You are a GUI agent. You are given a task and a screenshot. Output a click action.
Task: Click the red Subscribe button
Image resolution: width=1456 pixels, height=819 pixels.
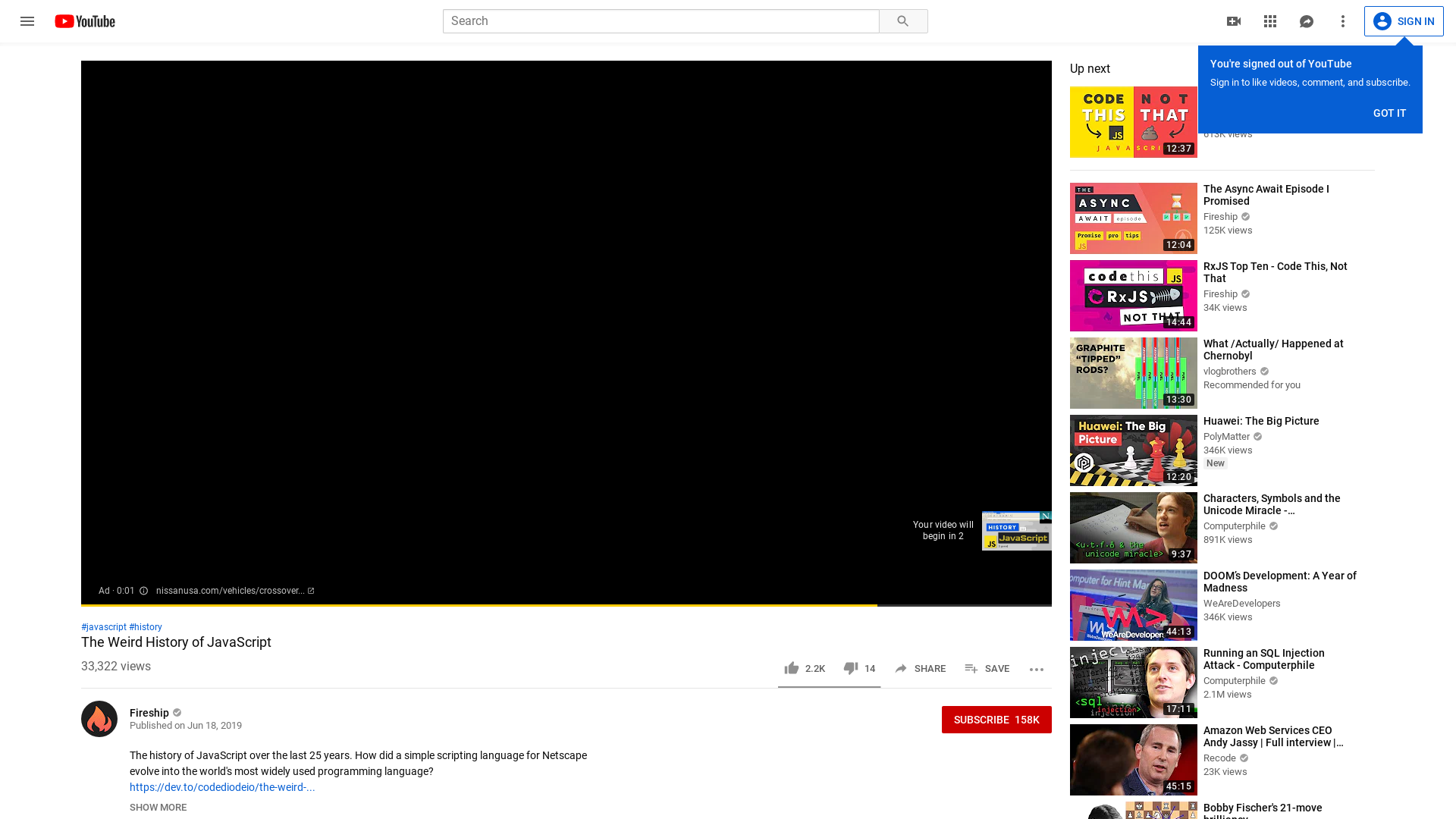coord(996,720)
